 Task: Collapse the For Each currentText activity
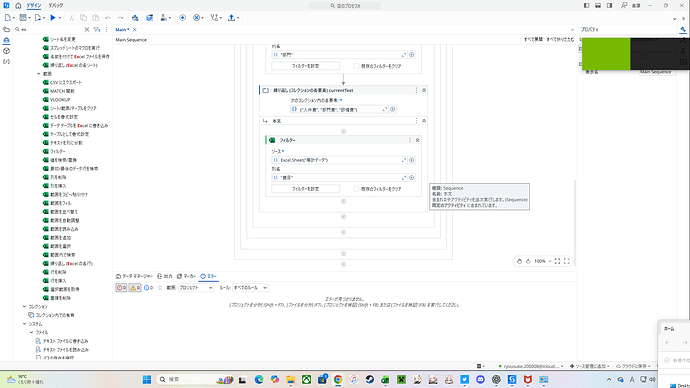point(424,90)
